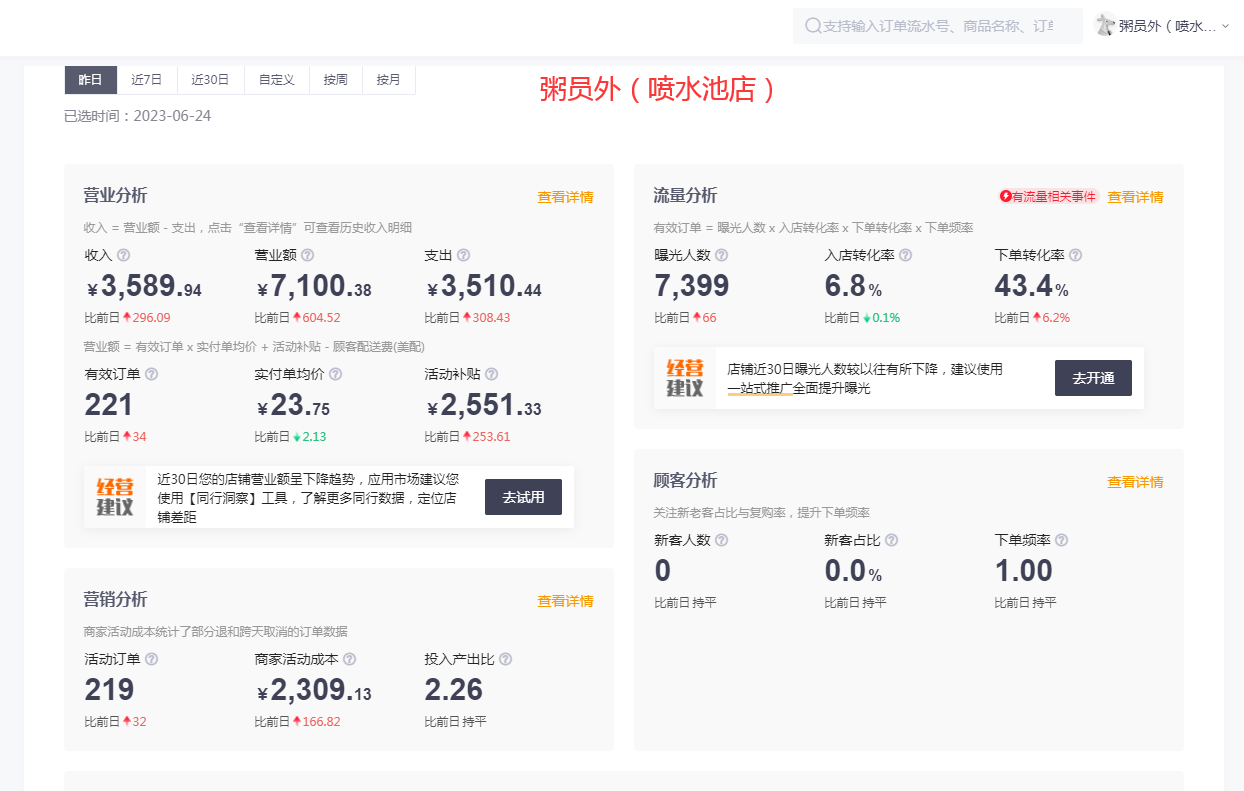Click help icon next to 实付单均价
This screenshot has height=791, width=1244.
click(336, 374)
